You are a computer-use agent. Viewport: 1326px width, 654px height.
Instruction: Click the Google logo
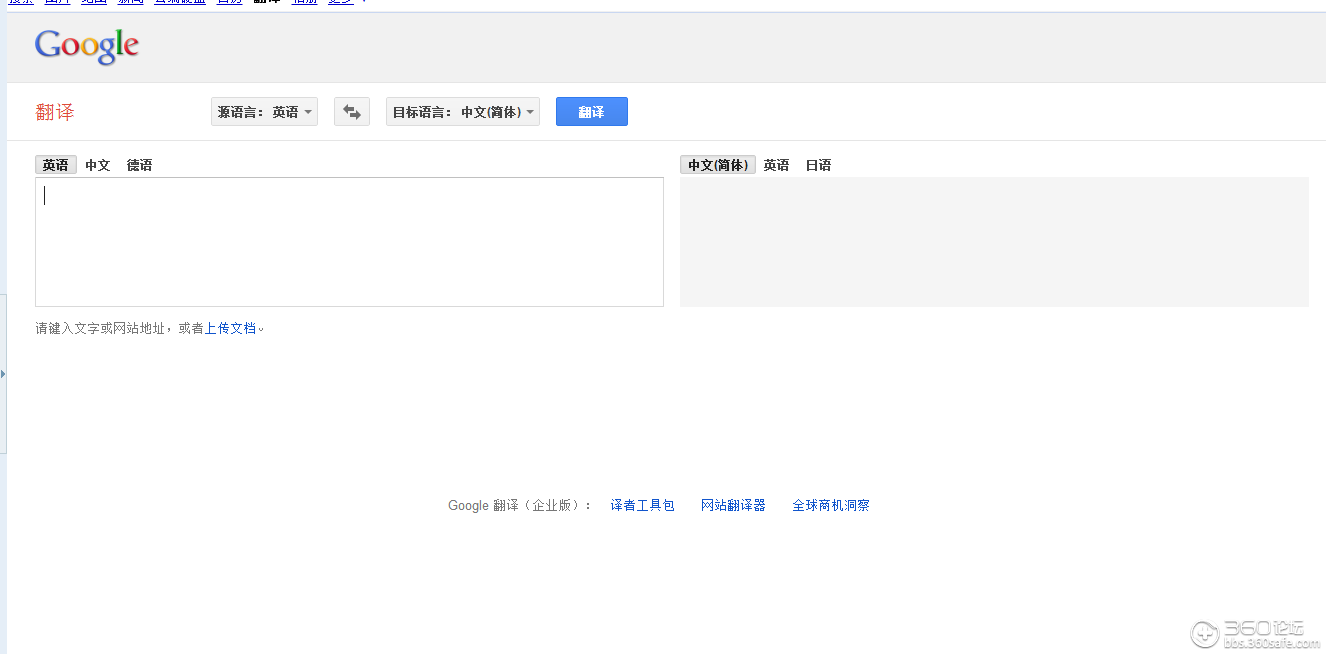(87, 46)
